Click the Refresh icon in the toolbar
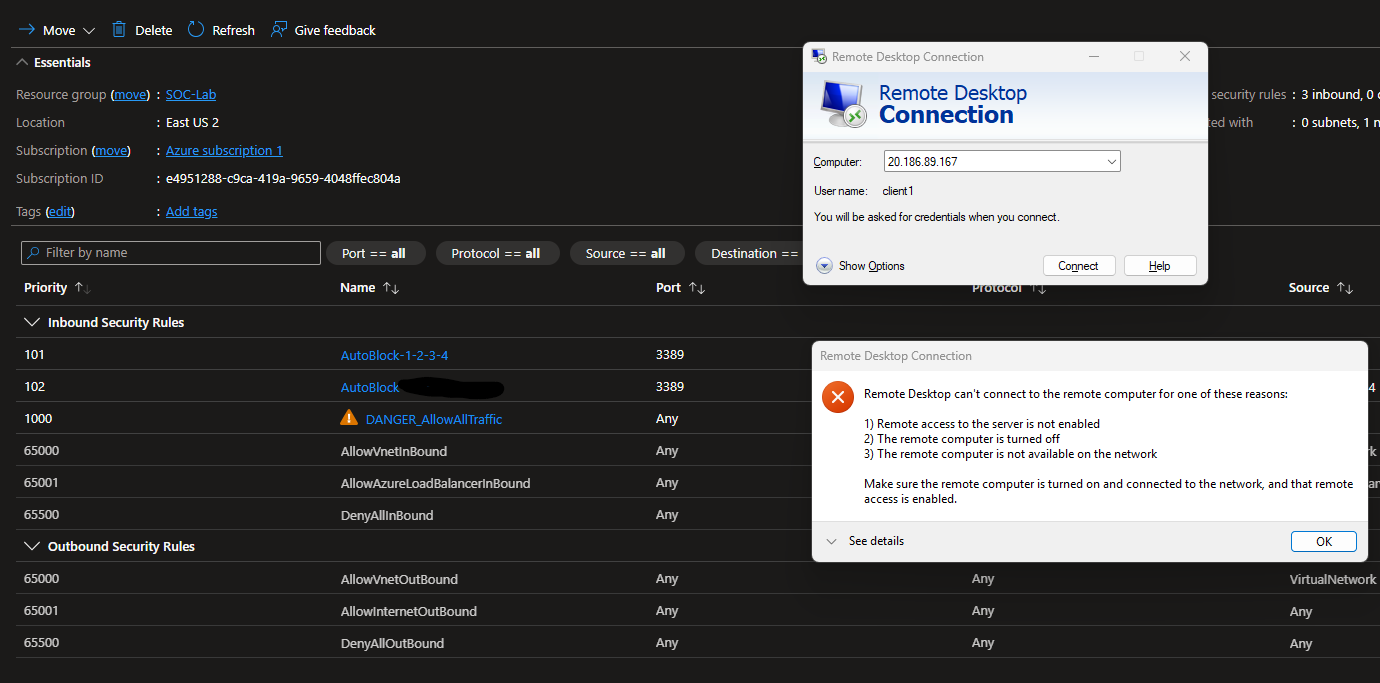Screen dimensions: 1380x683 tap(196, 30)
